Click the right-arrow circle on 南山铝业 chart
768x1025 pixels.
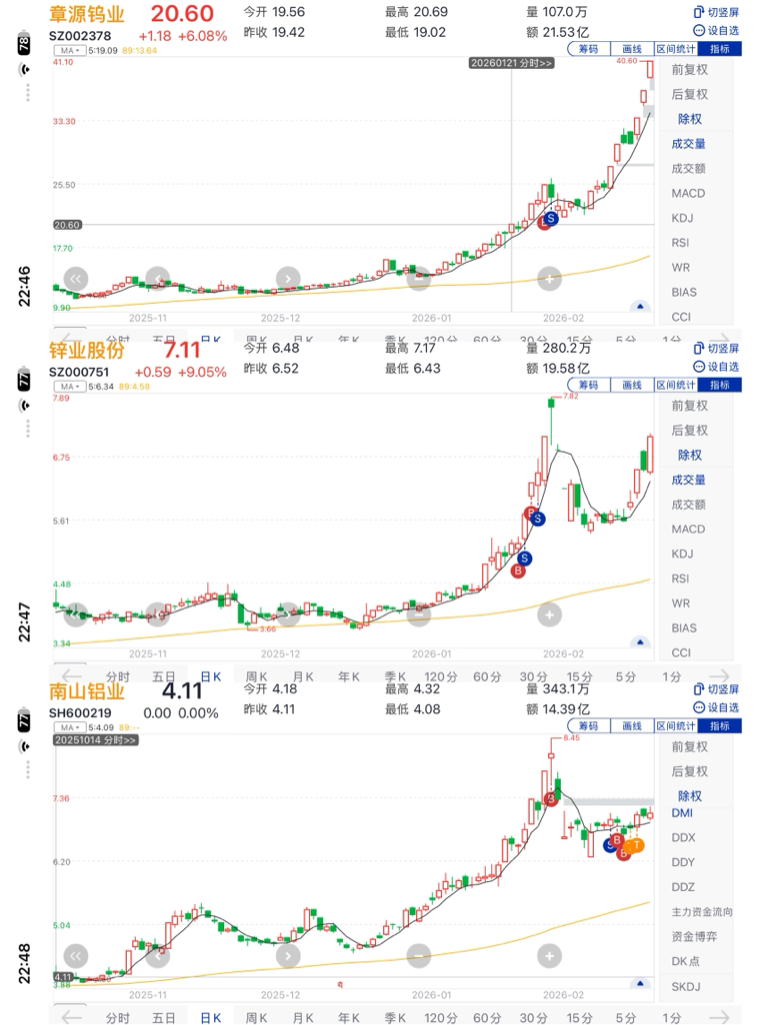coord(288,956)
